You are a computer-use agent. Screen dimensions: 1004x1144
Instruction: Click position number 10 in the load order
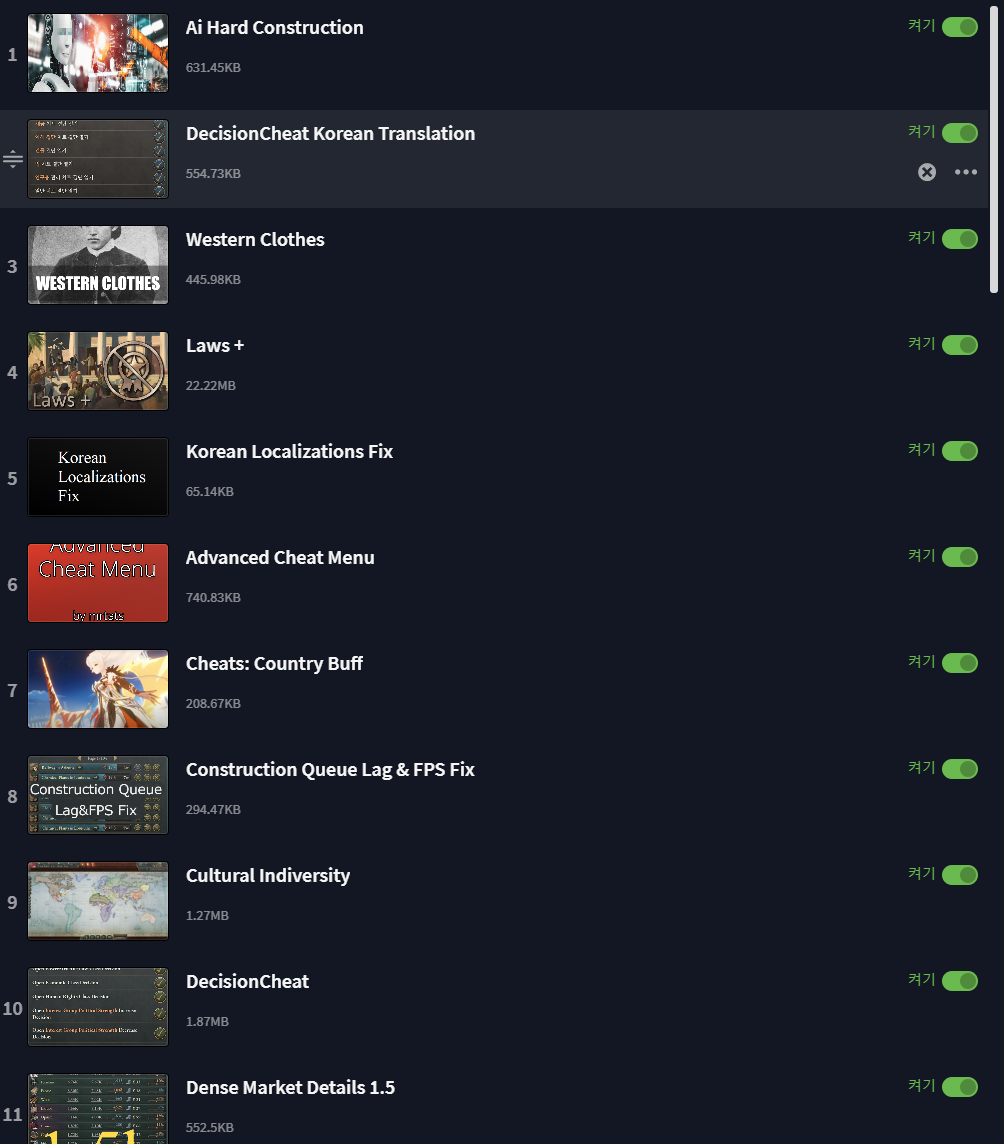click(x=12, y=1008)
